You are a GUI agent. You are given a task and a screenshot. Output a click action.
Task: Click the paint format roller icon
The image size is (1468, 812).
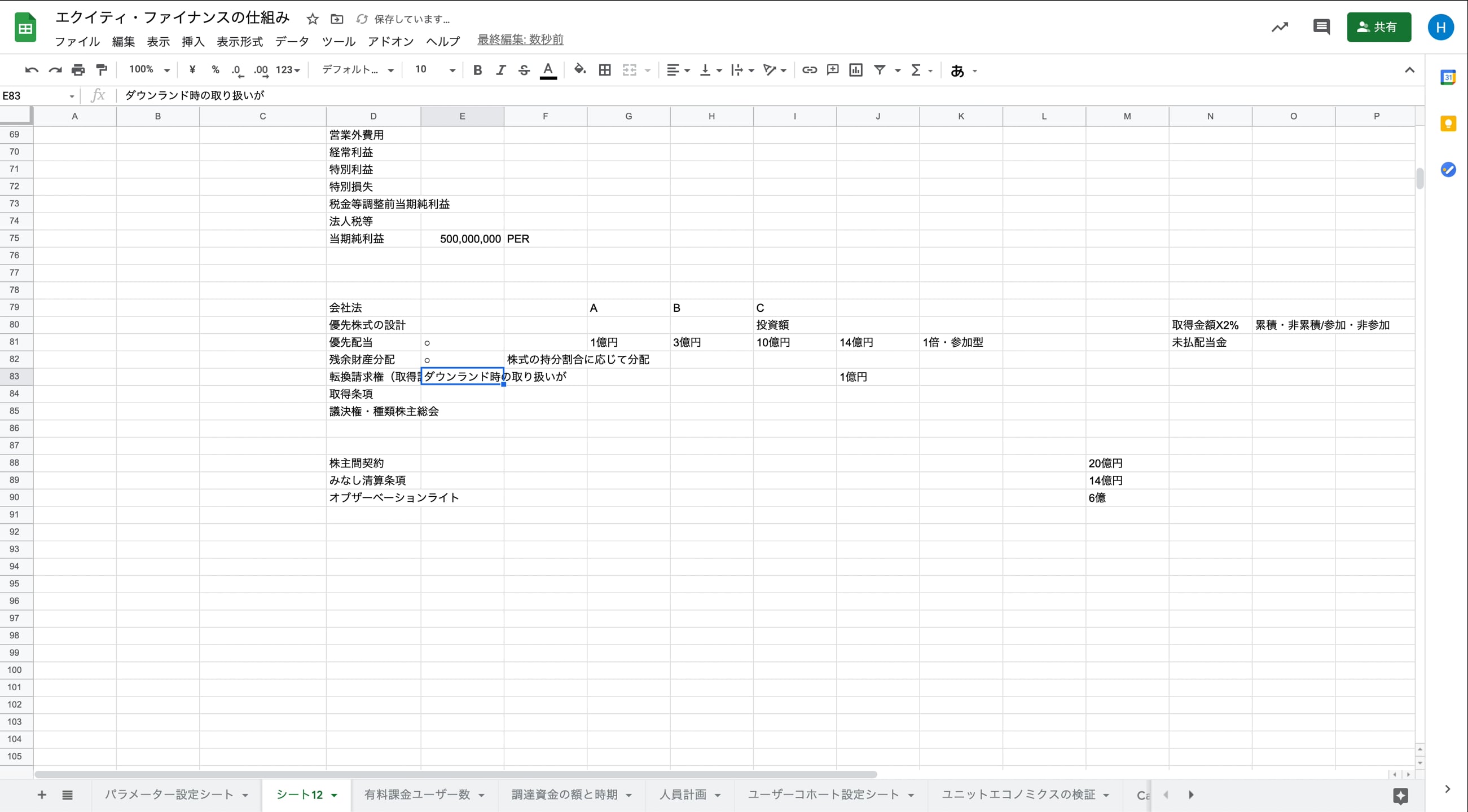click(102, 70)
